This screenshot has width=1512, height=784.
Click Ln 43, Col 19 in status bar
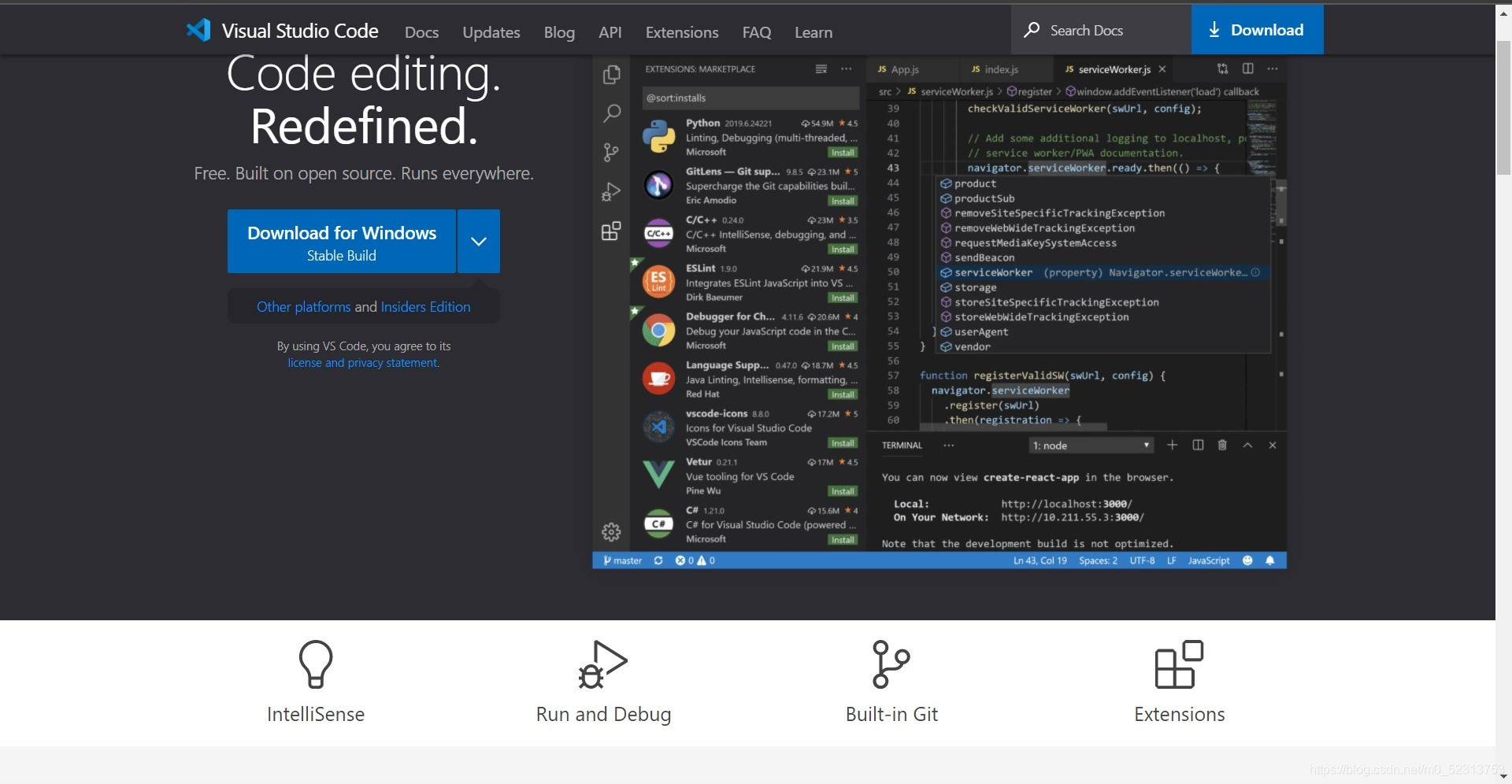1040,560
